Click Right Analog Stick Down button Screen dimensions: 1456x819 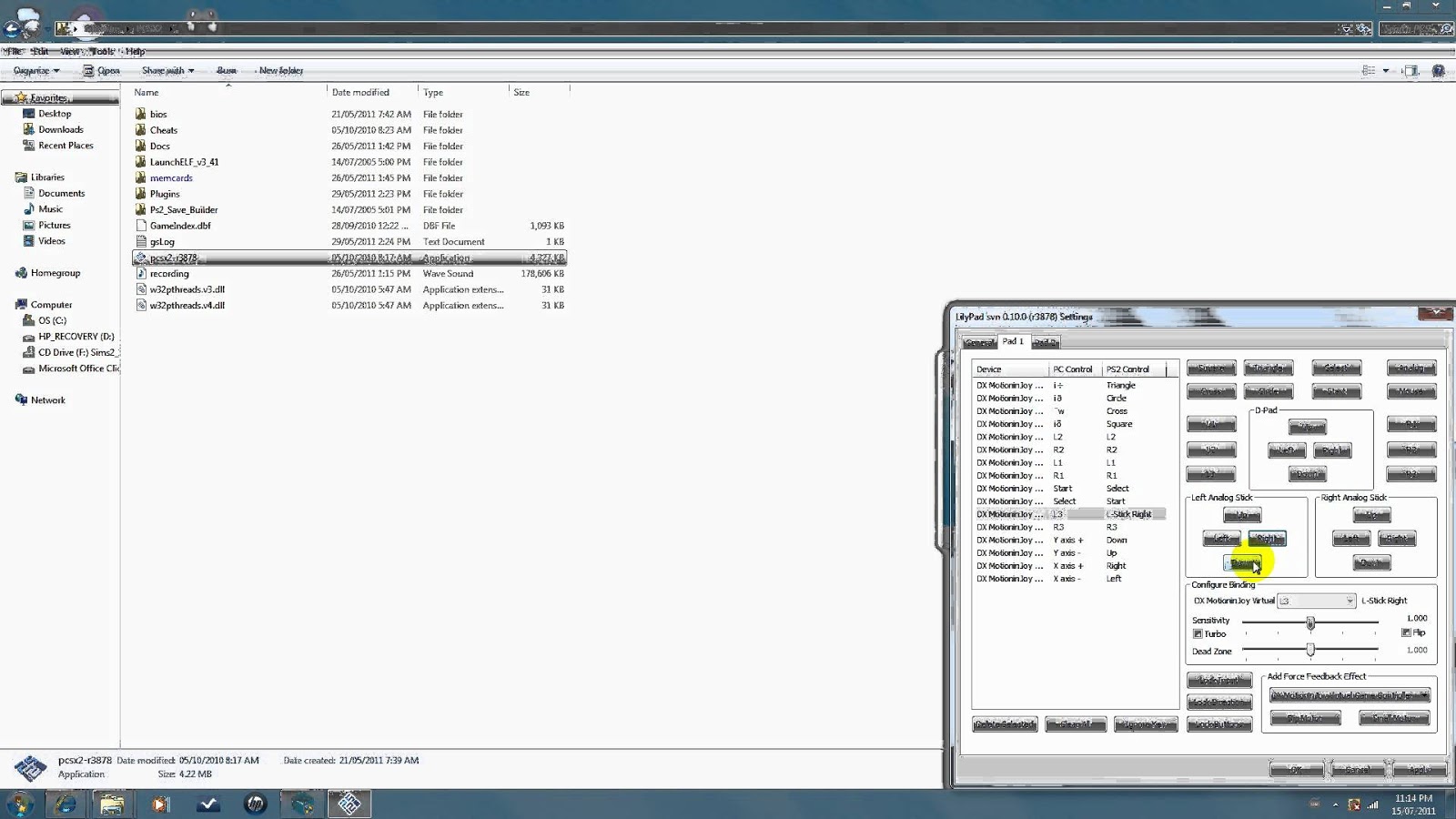[1371, 563]
